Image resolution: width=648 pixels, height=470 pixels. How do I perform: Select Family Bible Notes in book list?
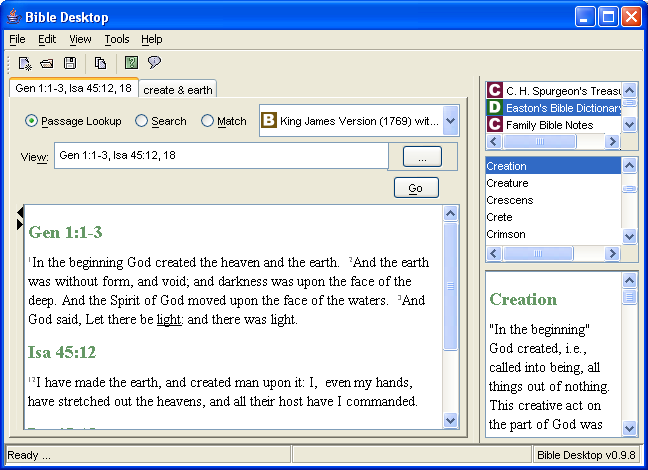(553, 124)
